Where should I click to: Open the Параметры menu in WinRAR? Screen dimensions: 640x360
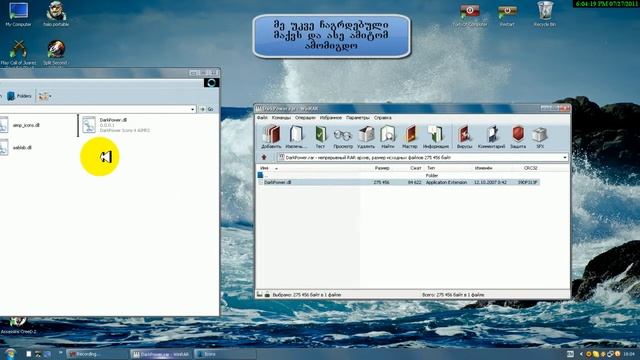358,118
